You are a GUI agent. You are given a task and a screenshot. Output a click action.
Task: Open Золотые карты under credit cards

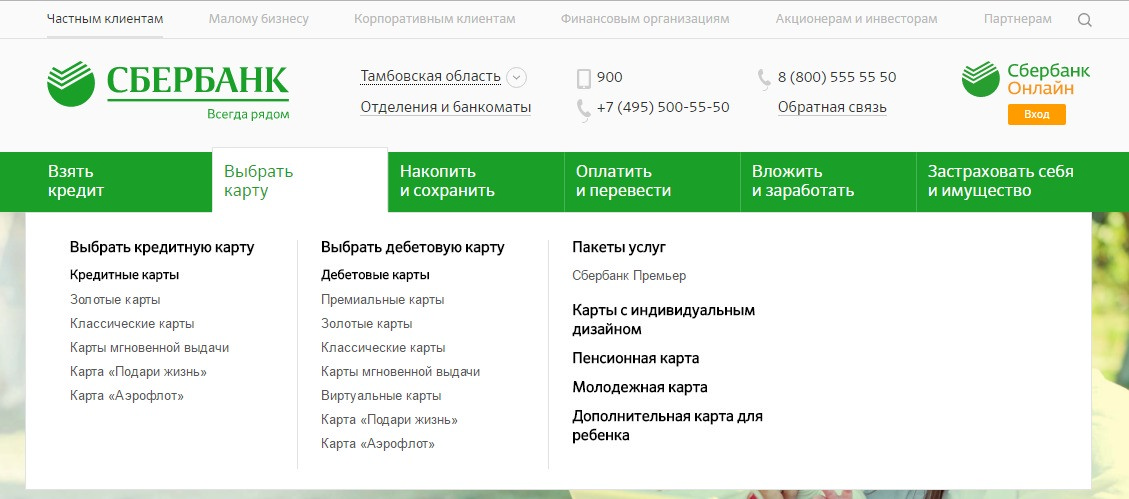click(x=115, y=300)
